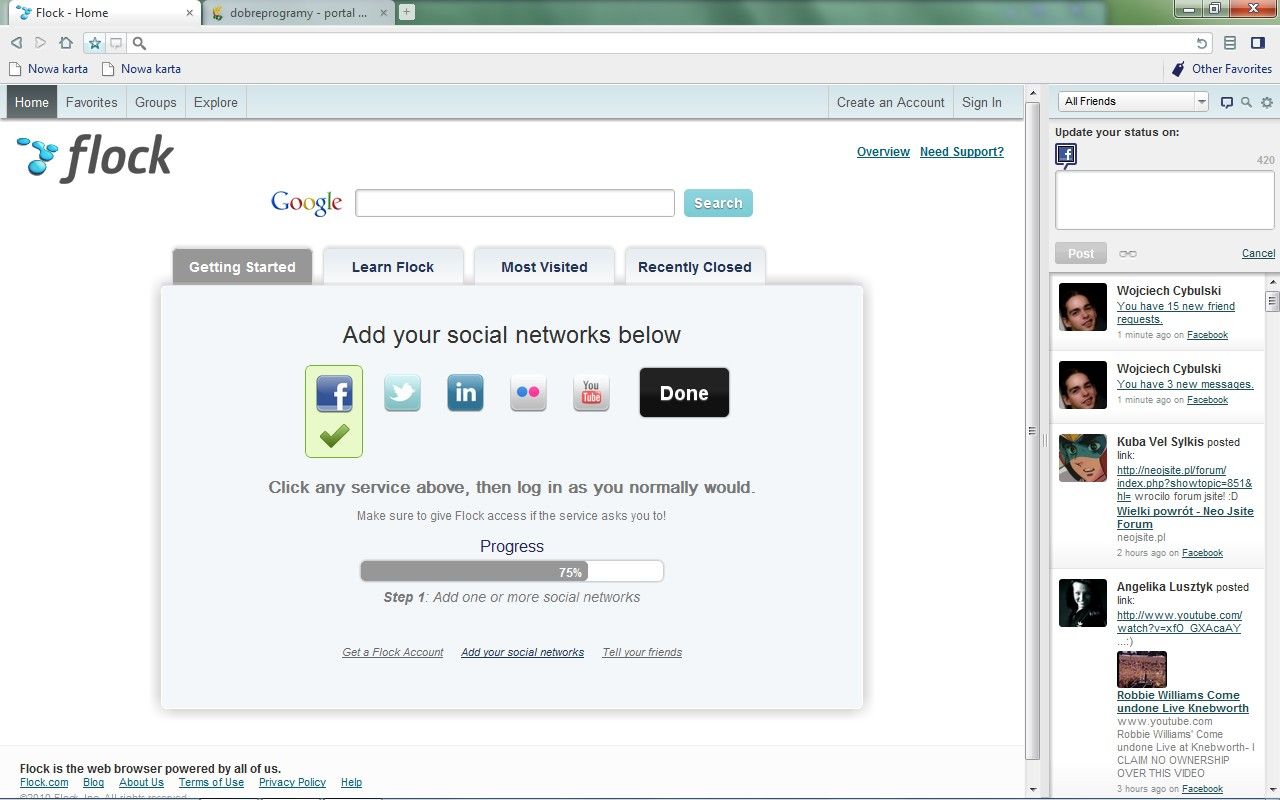
Task: Open the Need Support? link
Action: (x=962, y=152)
